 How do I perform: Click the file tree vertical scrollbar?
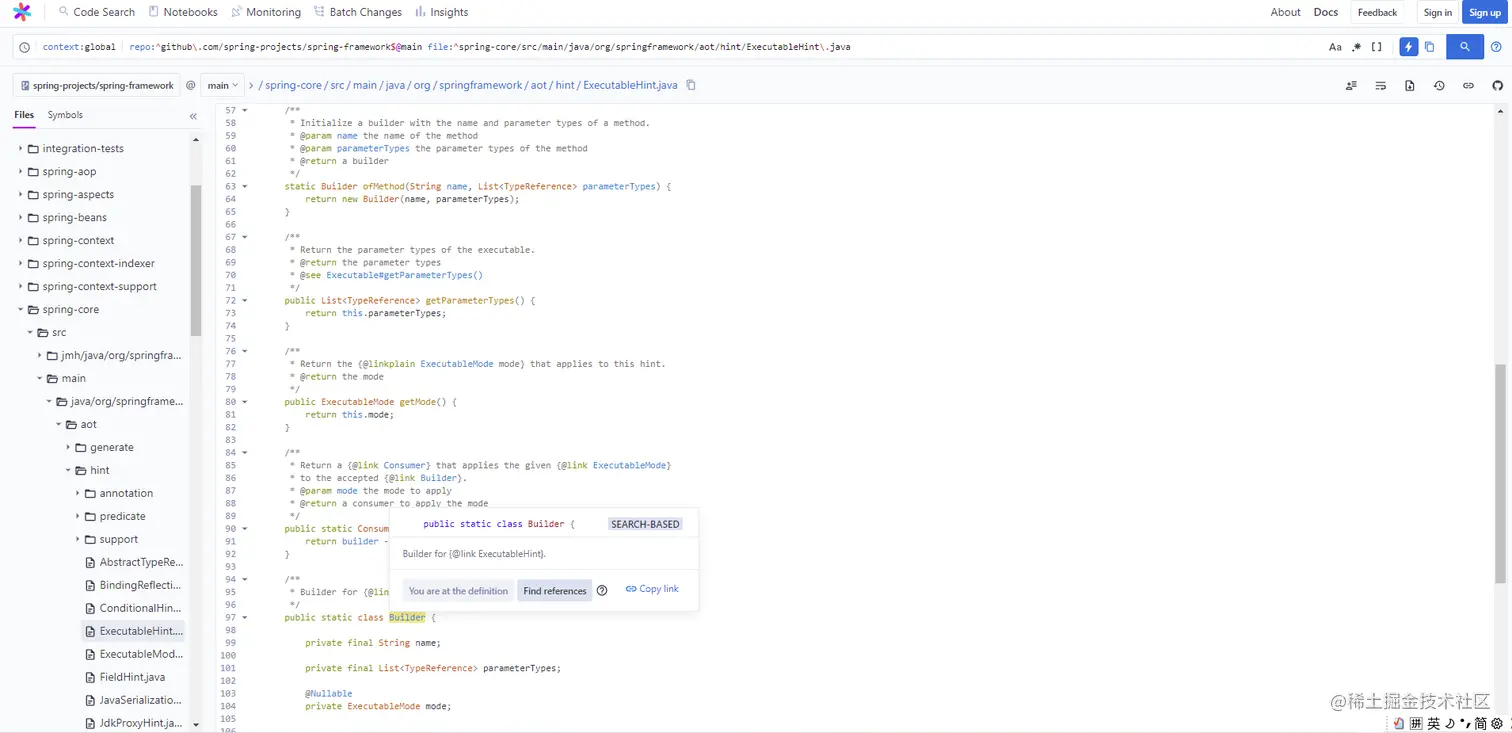196,260
